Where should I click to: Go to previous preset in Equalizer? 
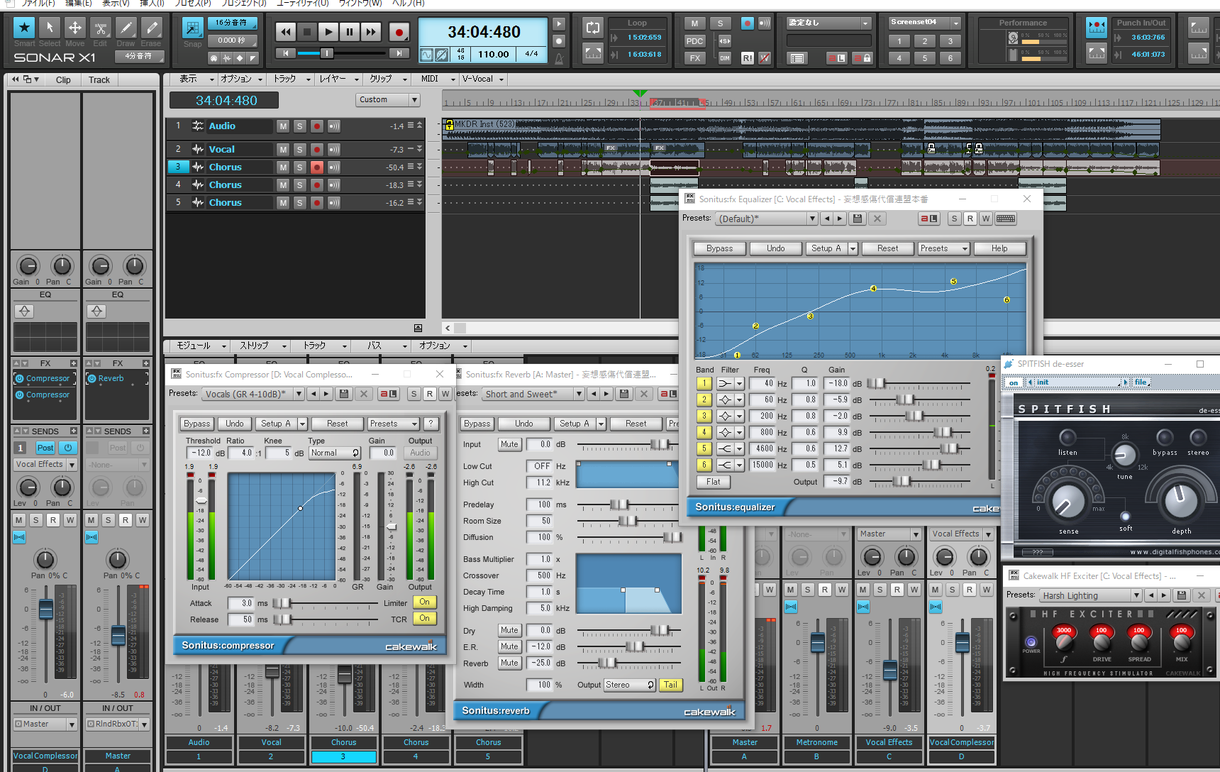[x=825, y=218]
